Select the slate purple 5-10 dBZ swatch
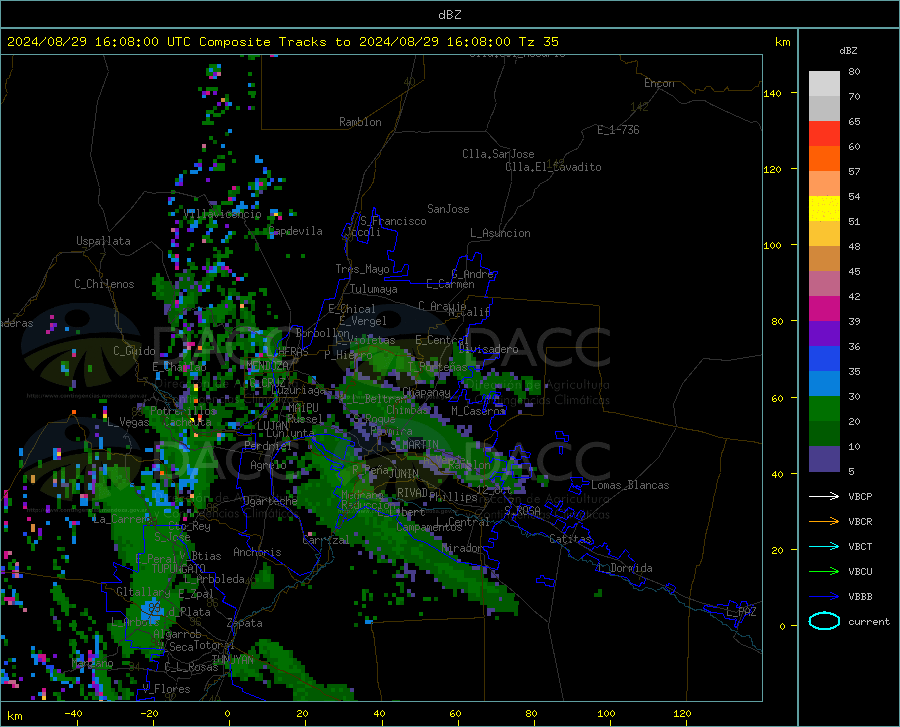 pyautogui.click(x=824, y=459)
